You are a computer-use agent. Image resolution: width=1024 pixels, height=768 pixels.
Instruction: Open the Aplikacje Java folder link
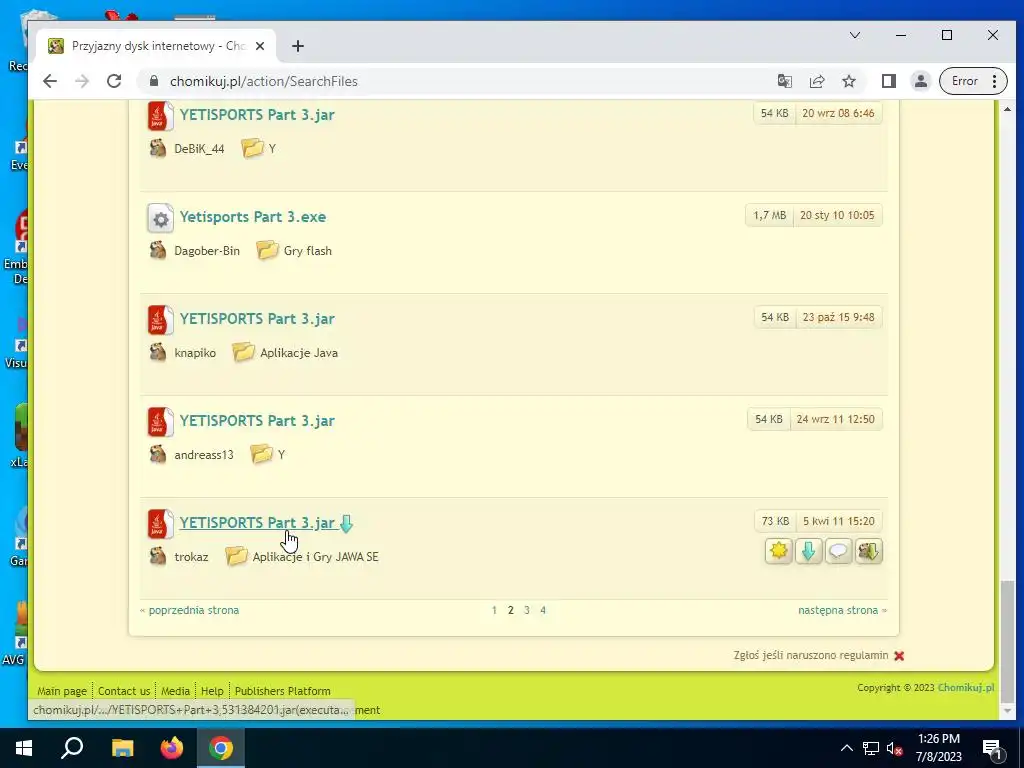click(x=299, y=353)
